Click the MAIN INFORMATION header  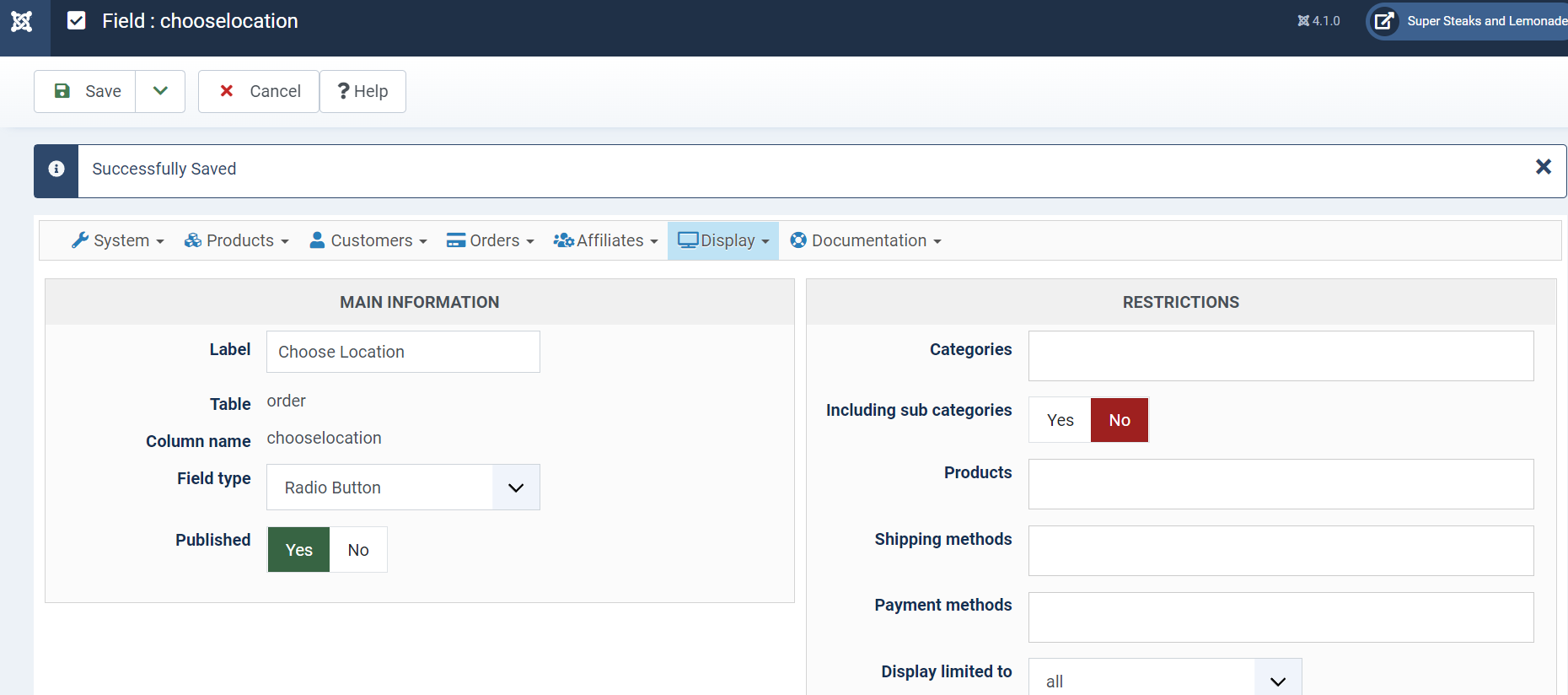click(x=420, y=302)
